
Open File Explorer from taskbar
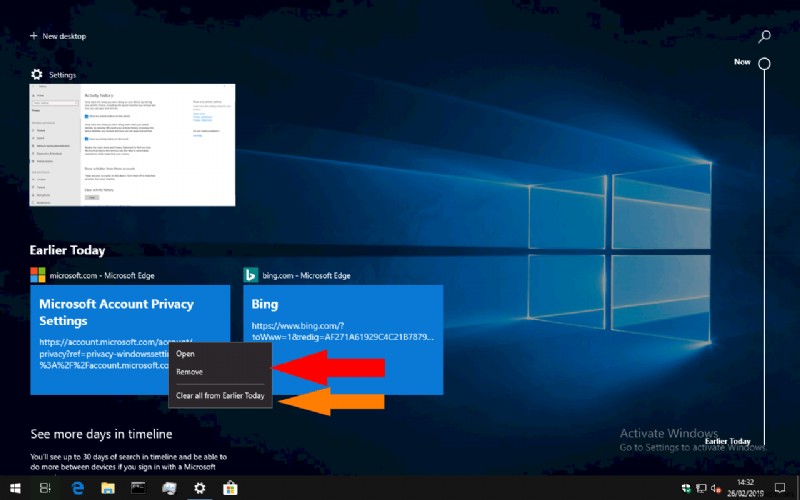108,488
